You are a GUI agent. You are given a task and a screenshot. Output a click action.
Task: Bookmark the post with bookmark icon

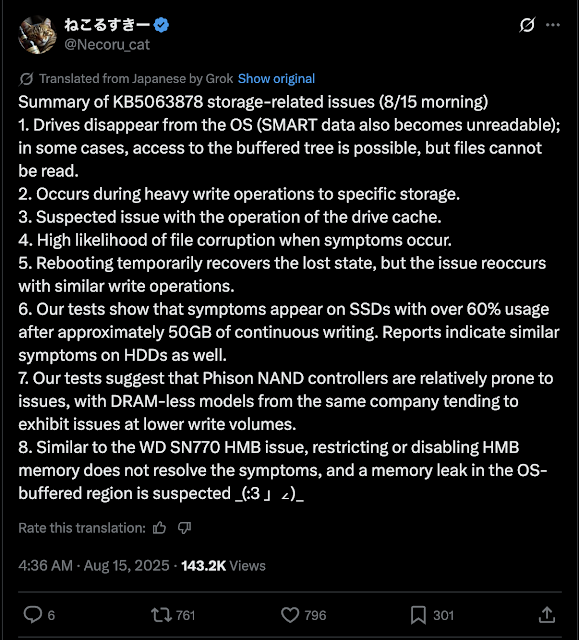click(418, 615)
